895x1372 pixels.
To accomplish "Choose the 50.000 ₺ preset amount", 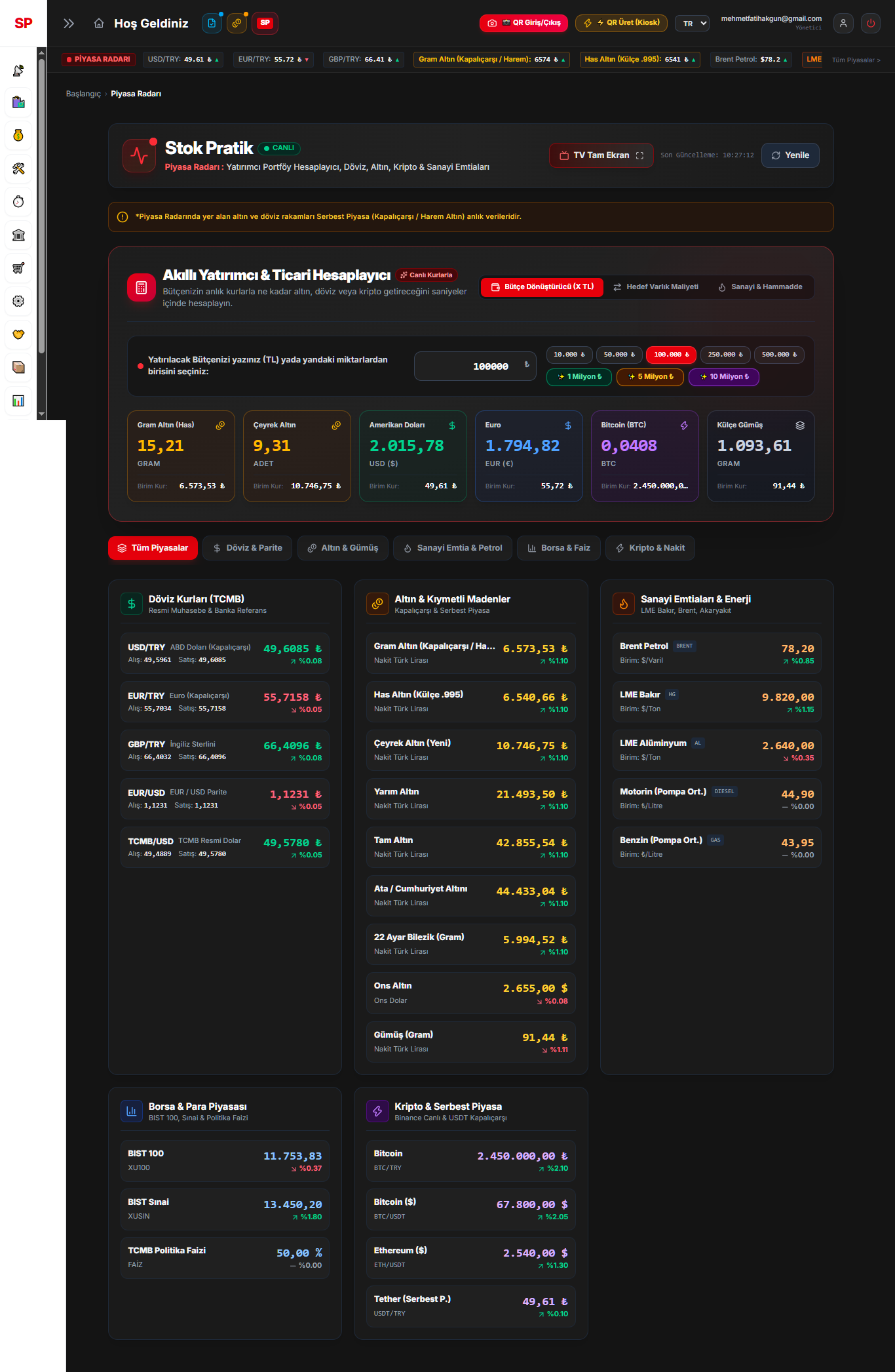I will click(x=619, y=355).
